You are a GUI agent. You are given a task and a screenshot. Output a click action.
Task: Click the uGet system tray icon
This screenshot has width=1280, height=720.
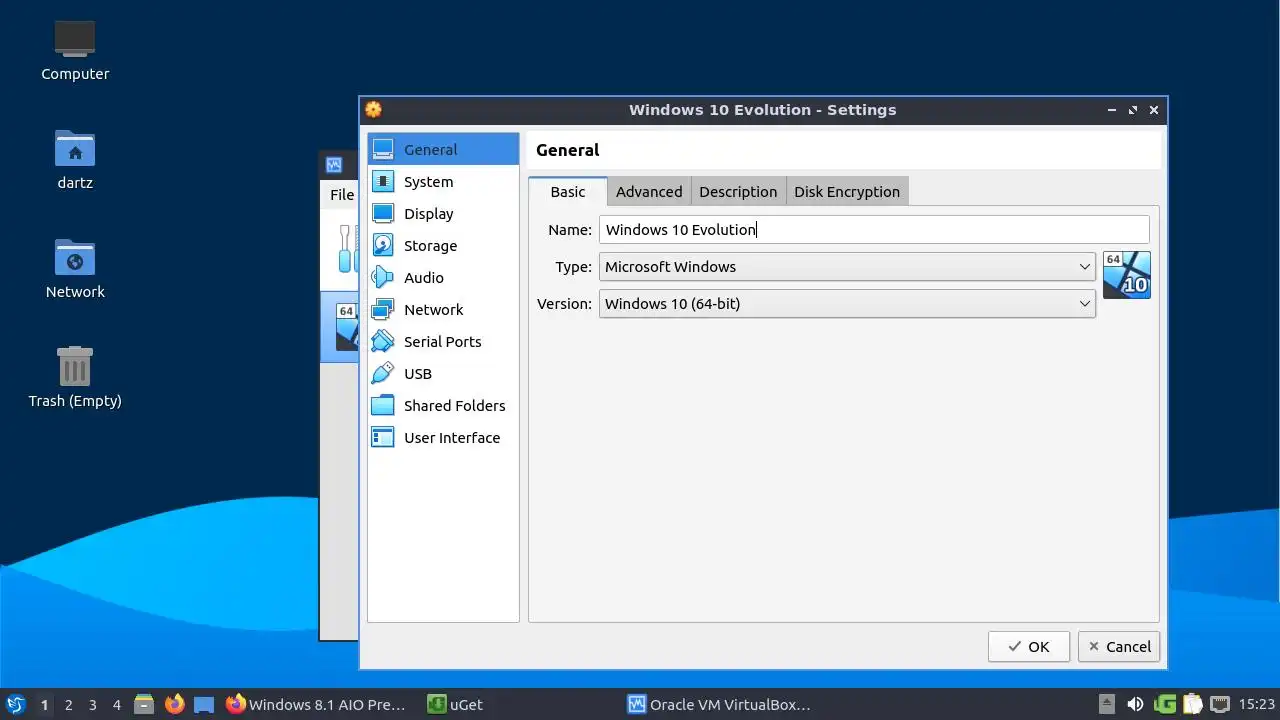[1164, 704]
